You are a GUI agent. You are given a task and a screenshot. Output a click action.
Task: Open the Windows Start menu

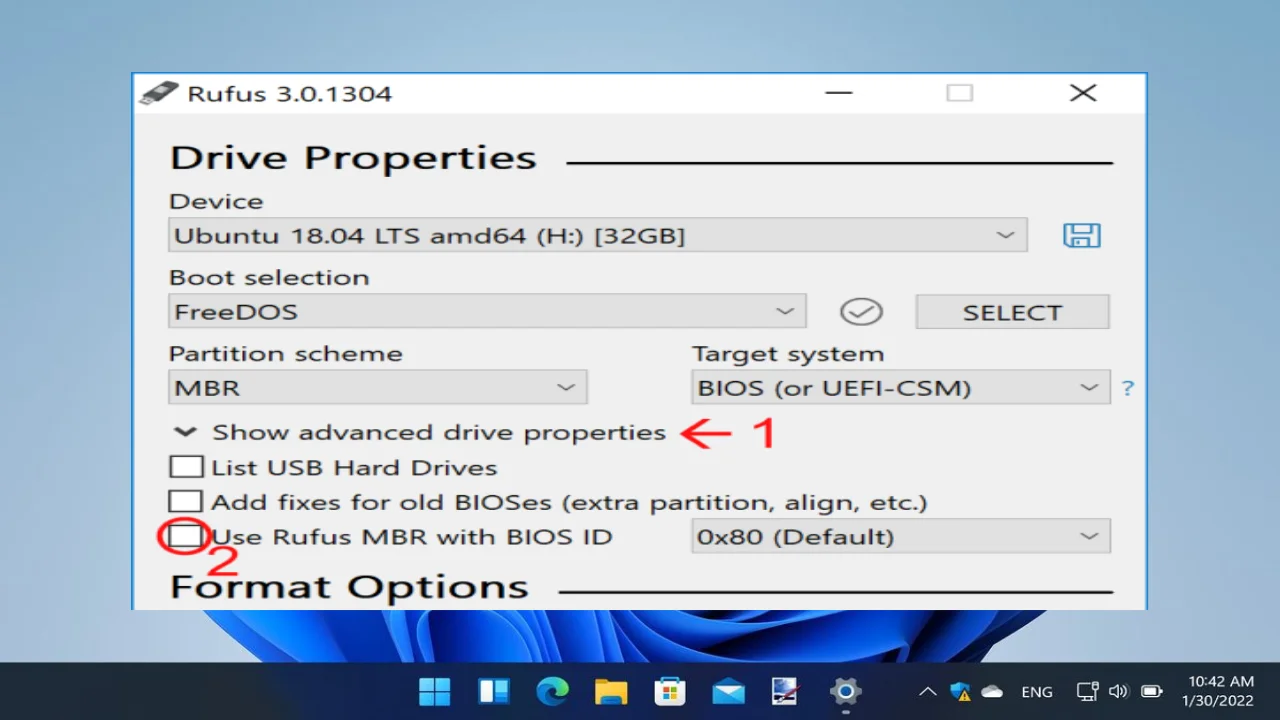point(434,691)
